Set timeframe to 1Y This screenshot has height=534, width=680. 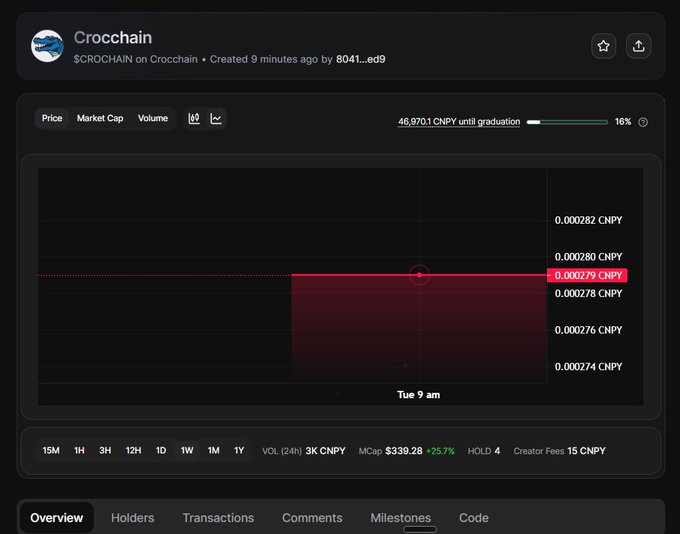[239, 451]
